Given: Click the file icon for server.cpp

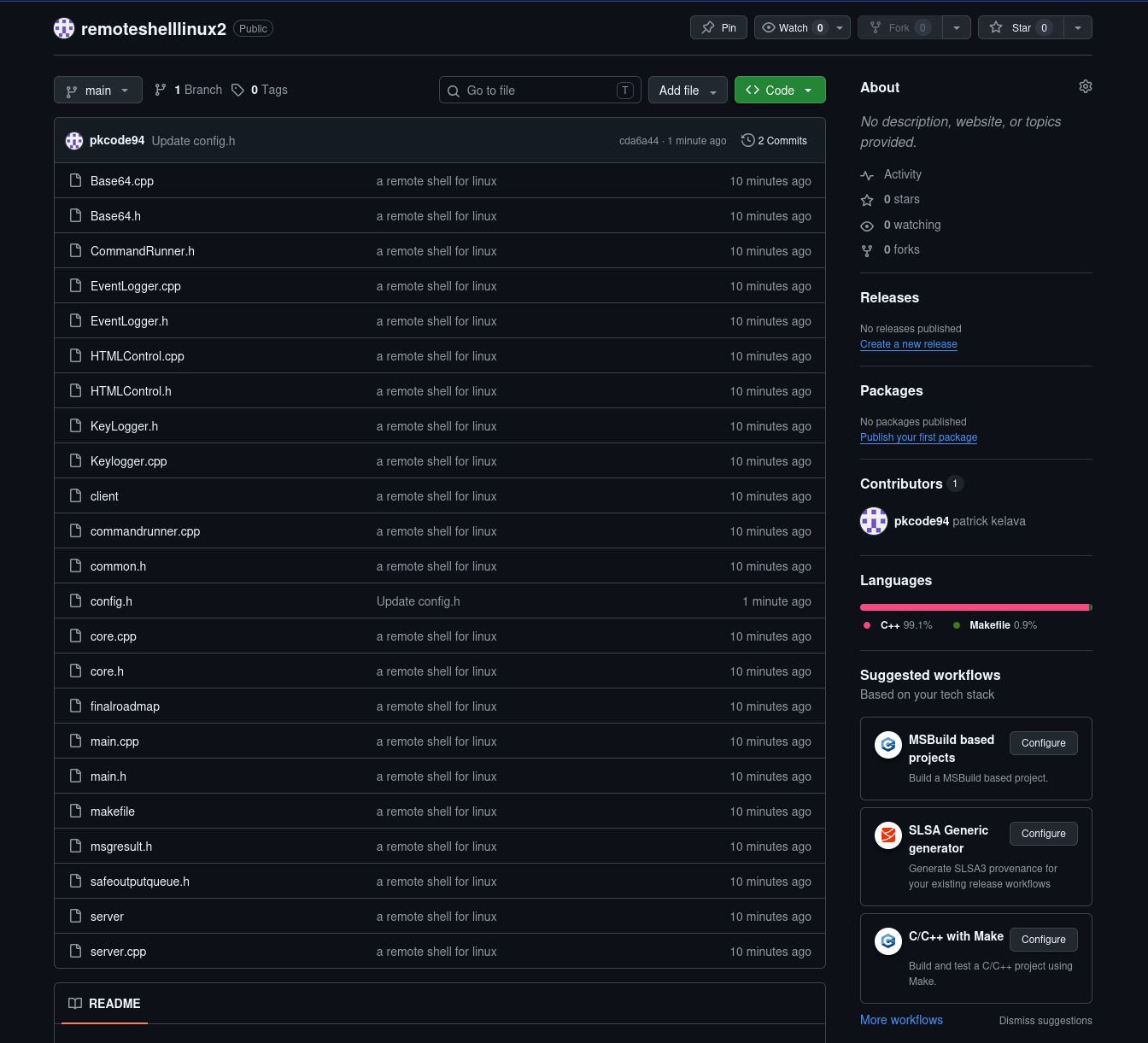Looking at the screenshot, I should [76, 951].
